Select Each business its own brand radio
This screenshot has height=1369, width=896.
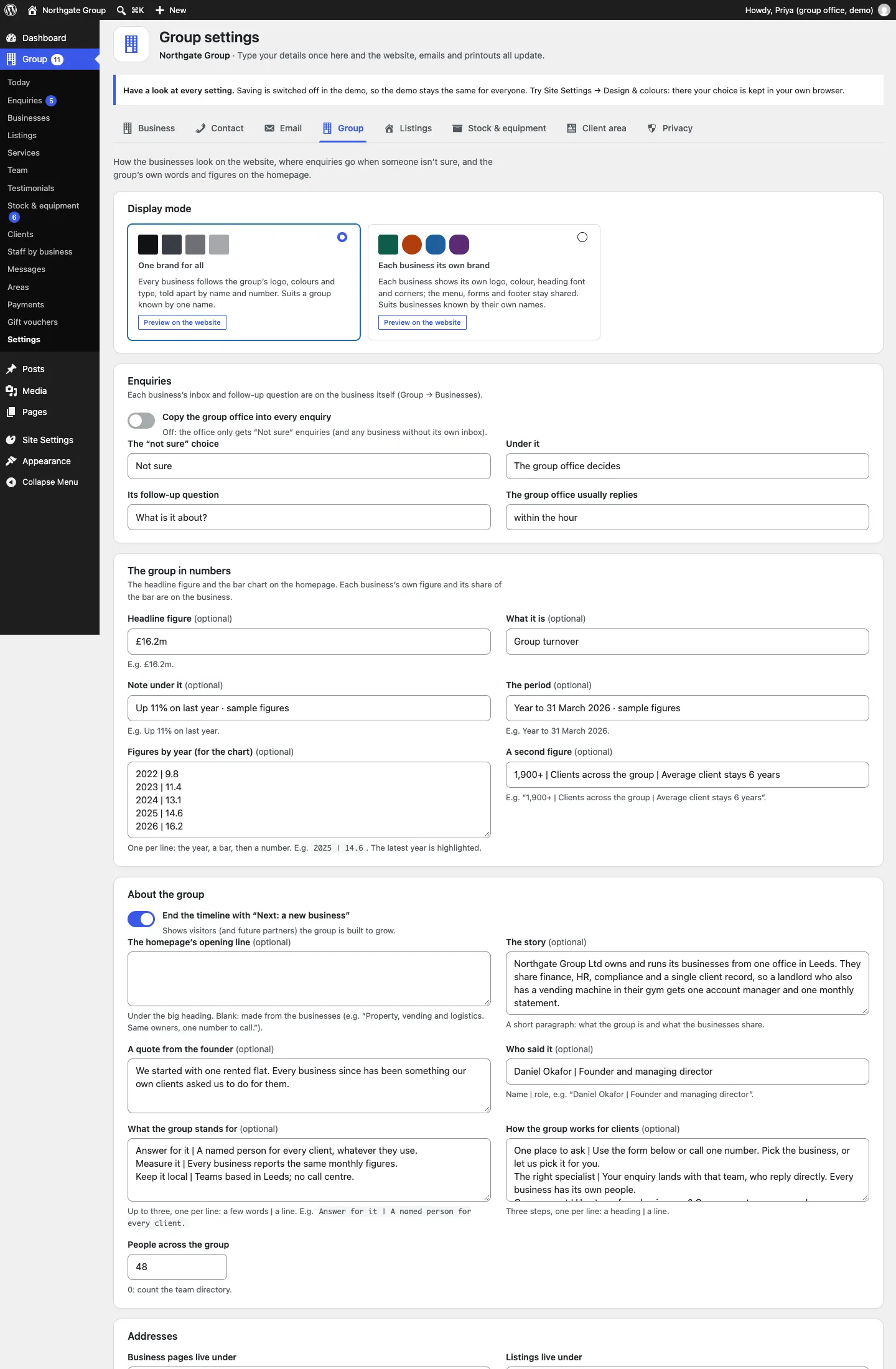[x=582, y=237]
